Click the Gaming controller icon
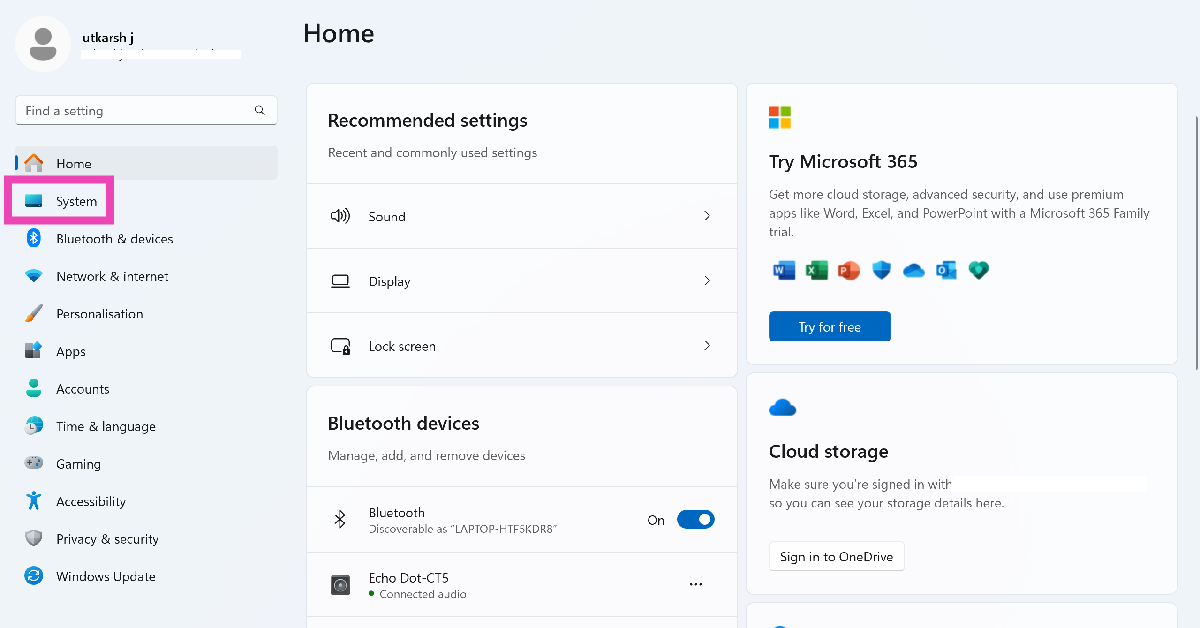This screenshot has height=628, width=1200. [34, 464]
